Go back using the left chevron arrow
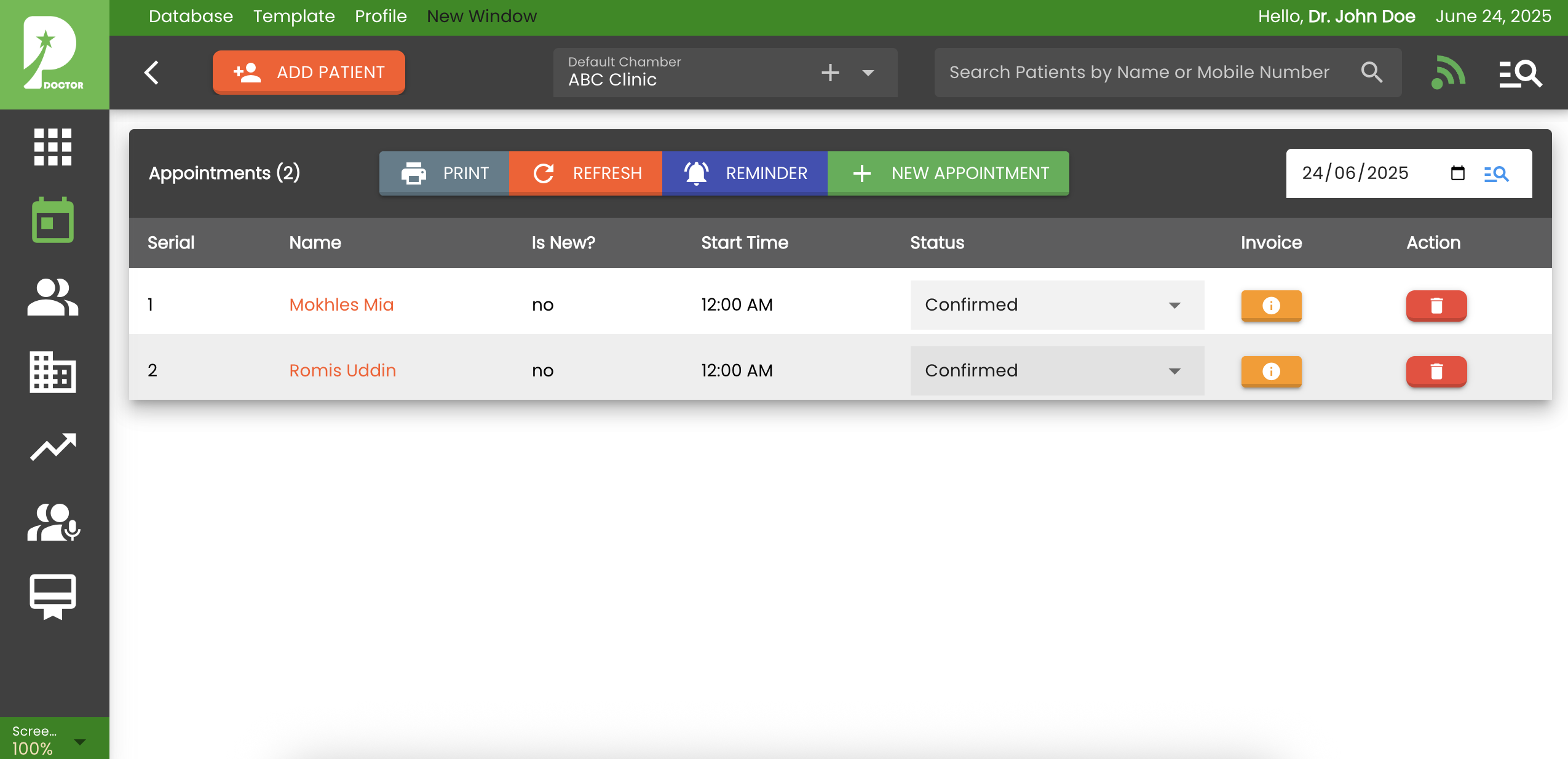The height and width of the screenshot is (759, 1568). point(152,73)
